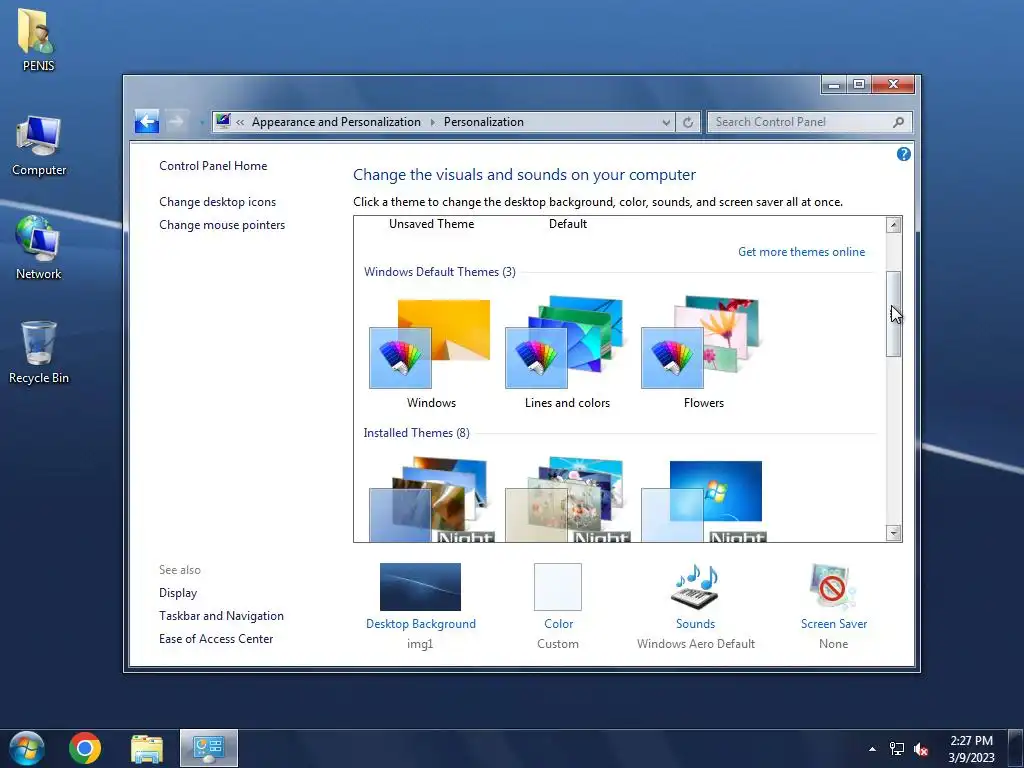
Task: Select the Windows theme
Action: click(431, 353)
